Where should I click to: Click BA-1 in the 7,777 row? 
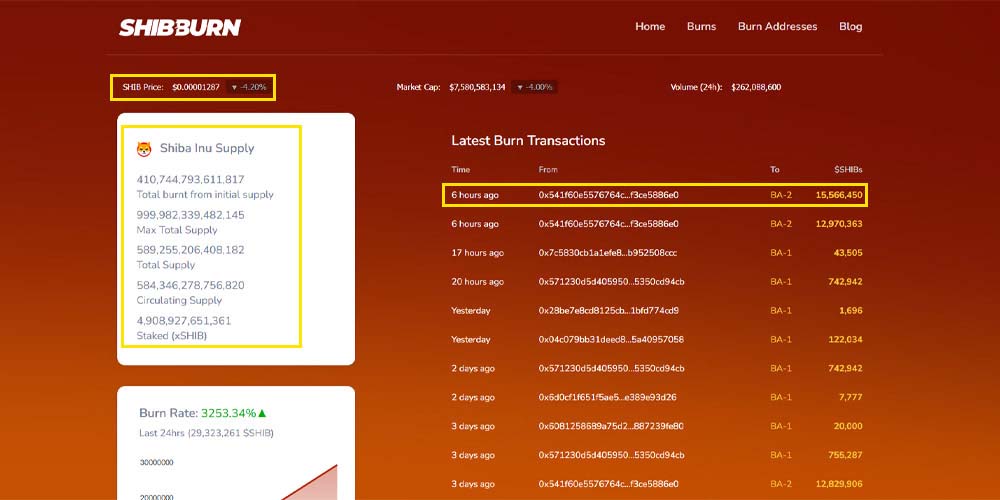pos(781,397)
